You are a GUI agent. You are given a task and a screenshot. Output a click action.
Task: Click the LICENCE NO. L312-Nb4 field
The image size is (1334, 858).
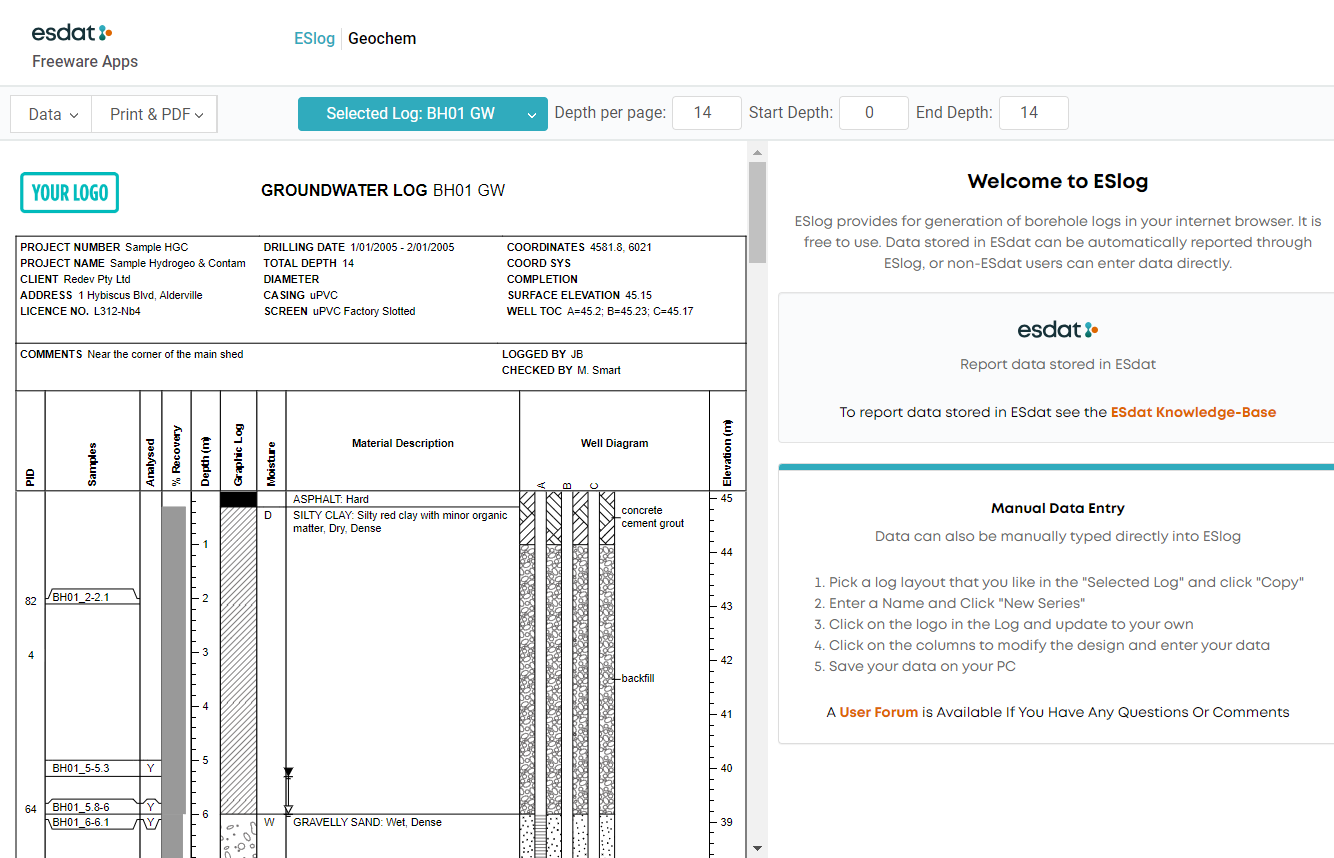tap(80, 311)
